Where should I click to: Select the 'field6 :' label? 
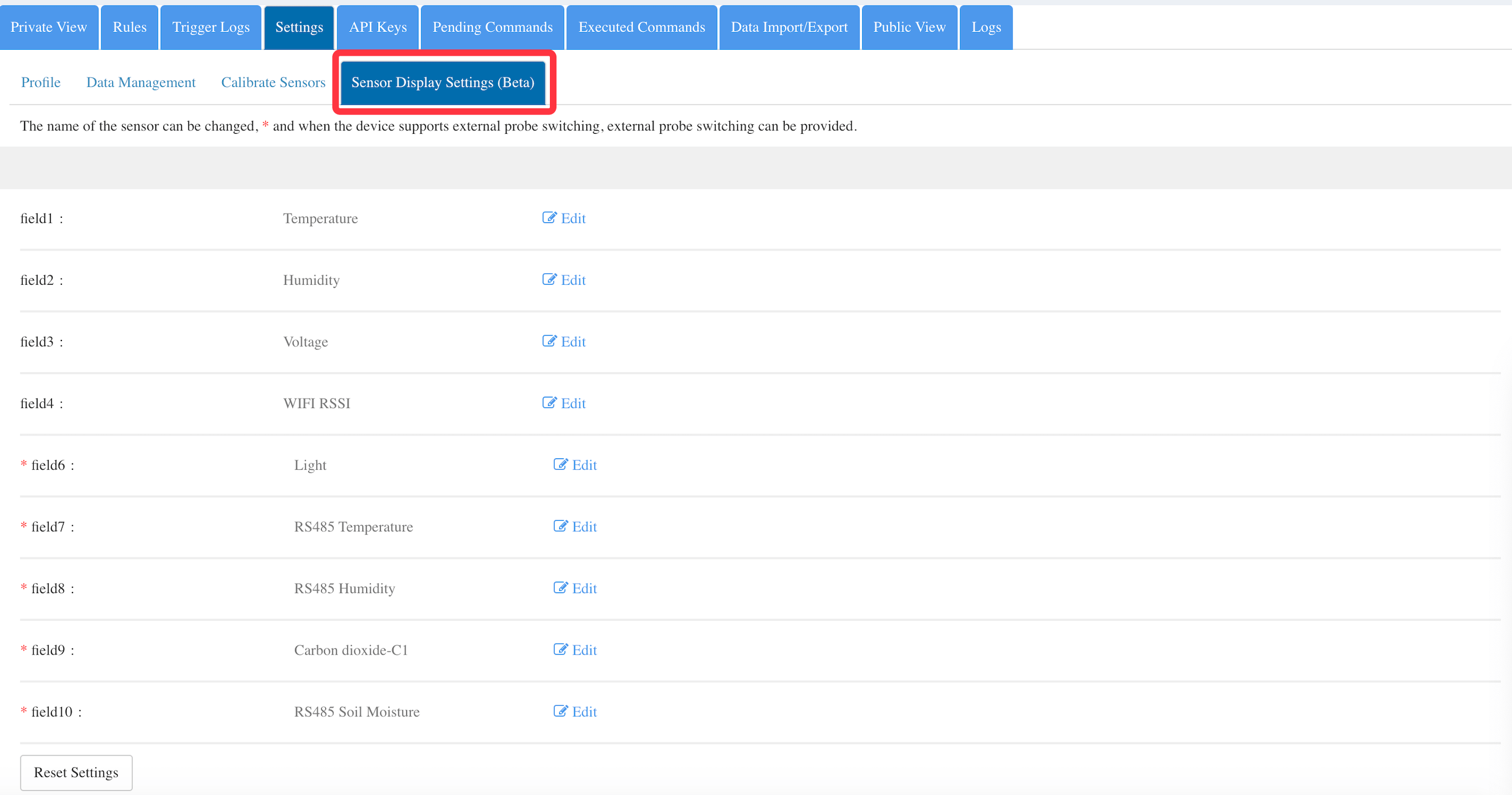tap(53, 465)
